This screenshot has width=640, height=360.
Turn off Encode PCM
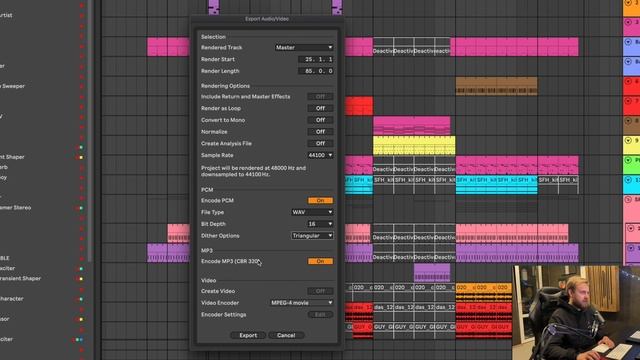tap(320, 200)
